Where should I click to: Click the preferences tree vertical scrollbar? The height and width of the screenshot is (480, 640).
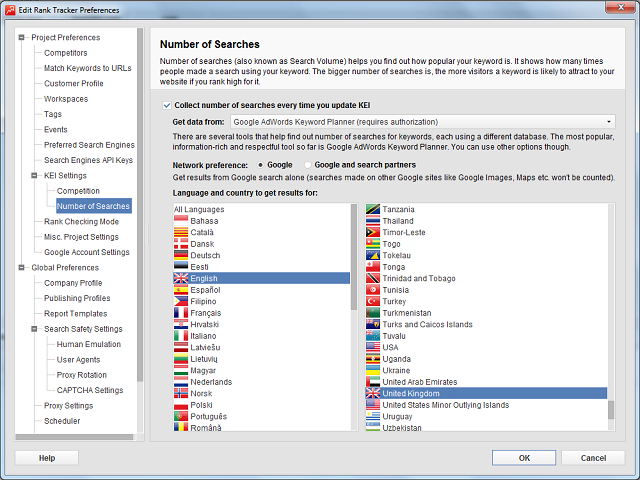point(140,204)
